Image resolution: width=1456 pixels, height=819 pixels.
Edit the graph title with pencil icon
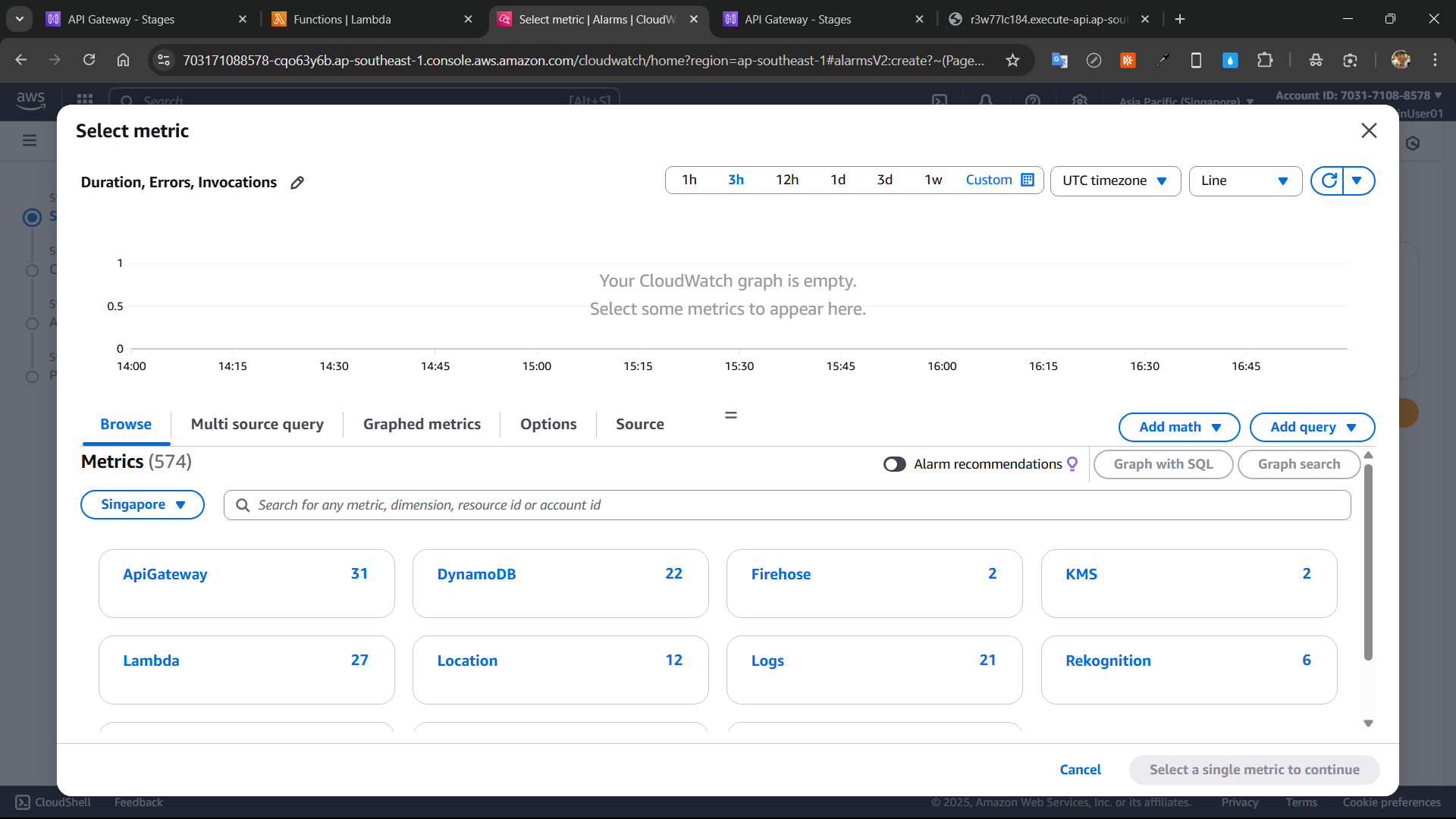point(297,183)
